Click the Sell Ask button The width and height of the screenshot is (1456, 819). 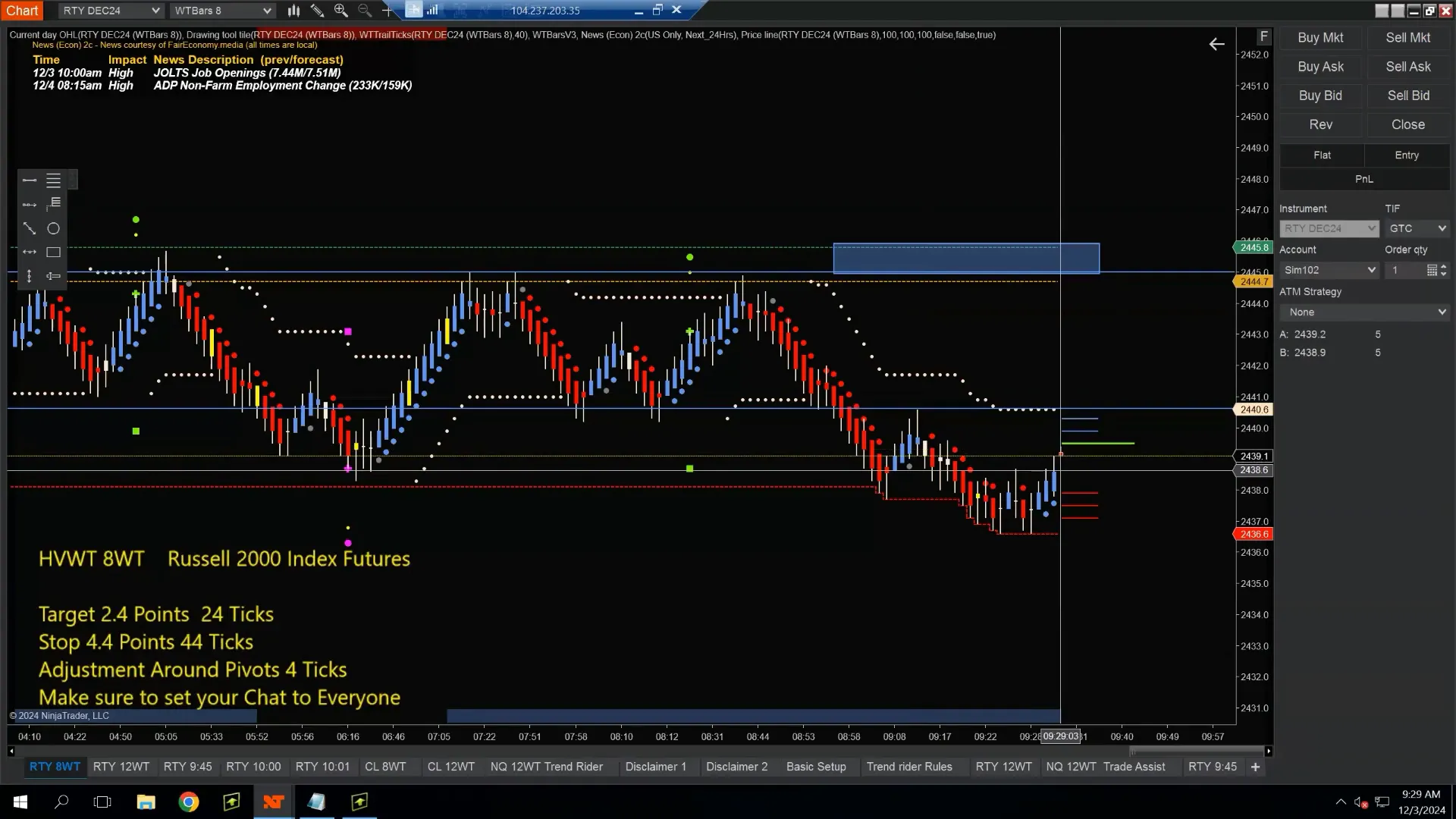coord(1408,67)
